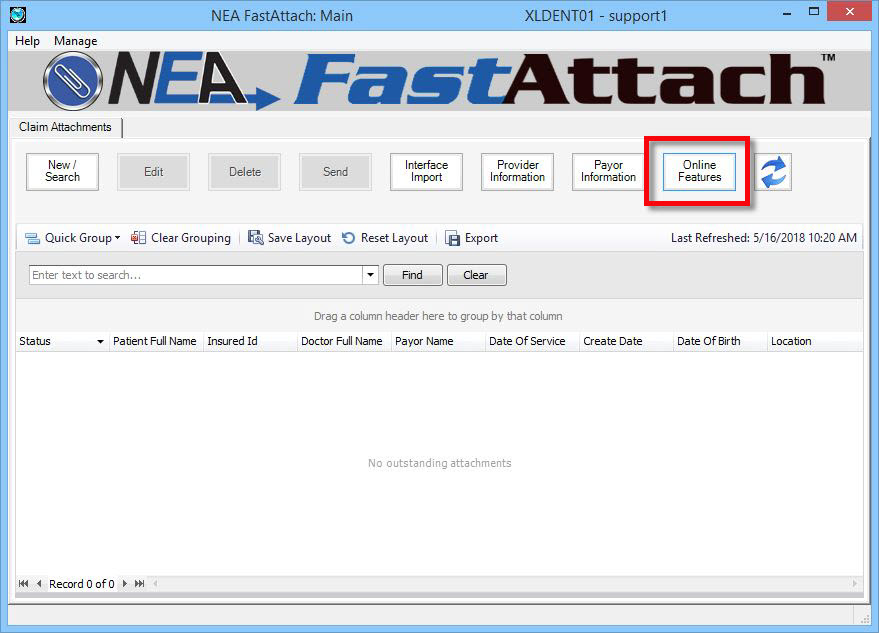
Task: Click the blue refresh arrows icon
Action: (773, 172)
